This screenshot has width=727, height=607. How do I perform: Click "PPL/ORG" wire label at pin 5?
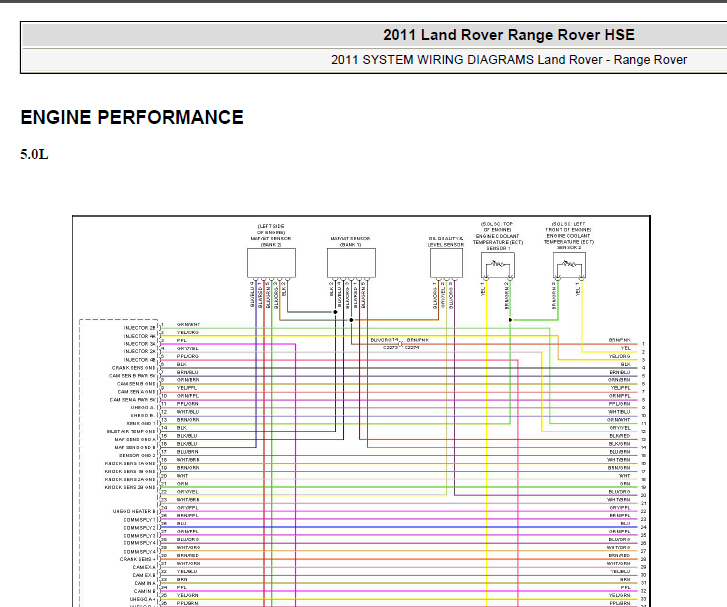(188, 356)
